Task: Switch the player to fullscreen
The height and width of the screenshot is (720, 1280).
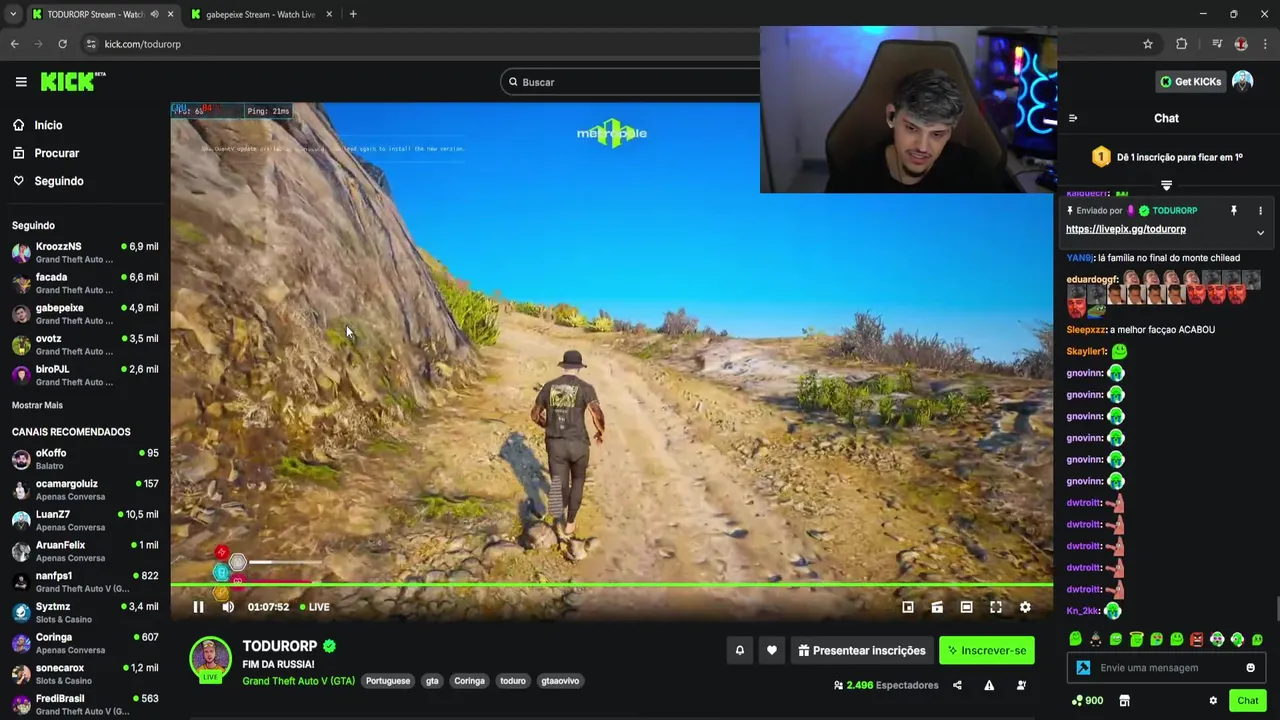Action: click(x=996, y=607)
